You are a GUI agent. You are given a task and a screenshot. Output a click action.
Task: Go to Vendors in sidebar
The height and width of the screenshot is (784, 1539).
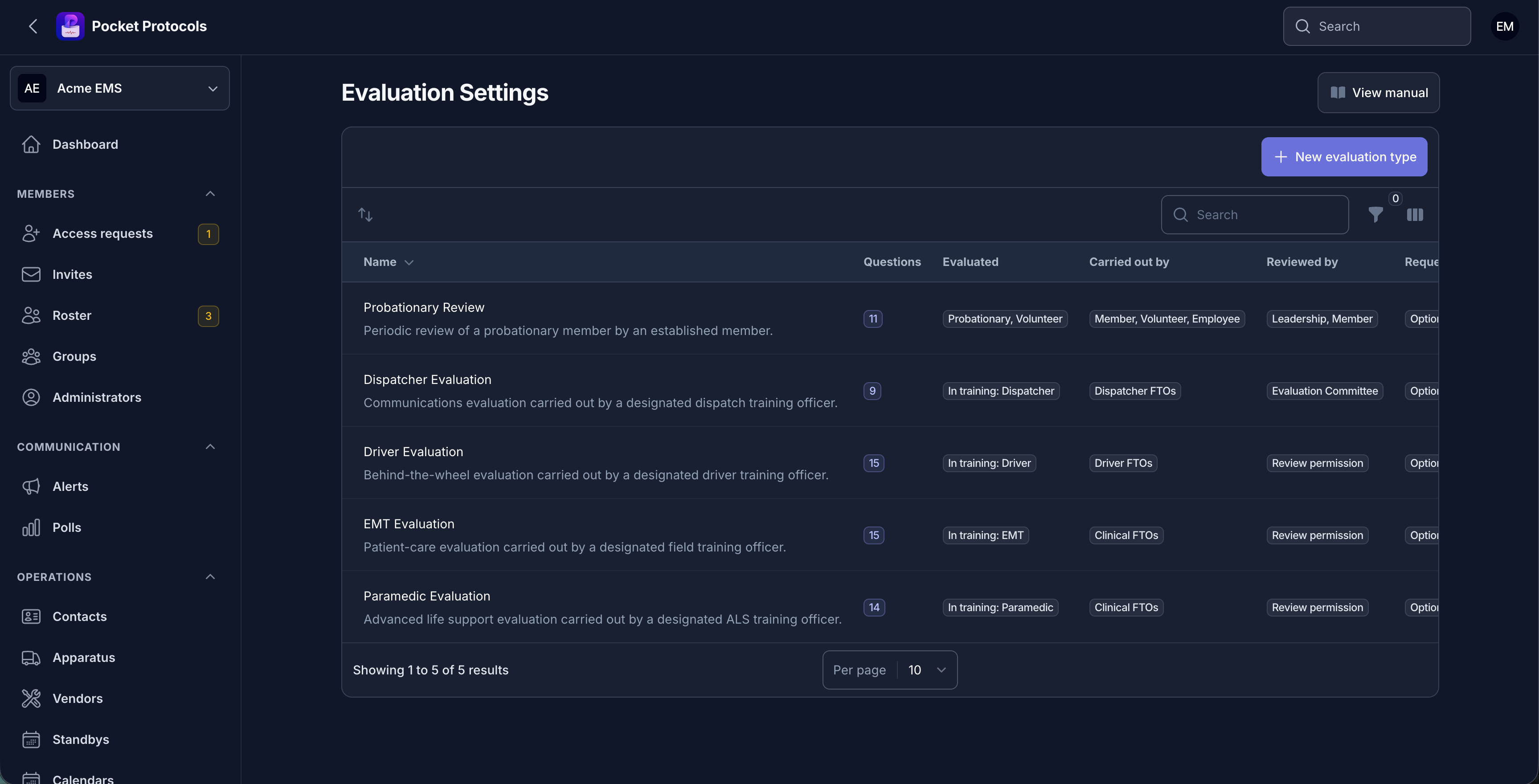point(119,698)
